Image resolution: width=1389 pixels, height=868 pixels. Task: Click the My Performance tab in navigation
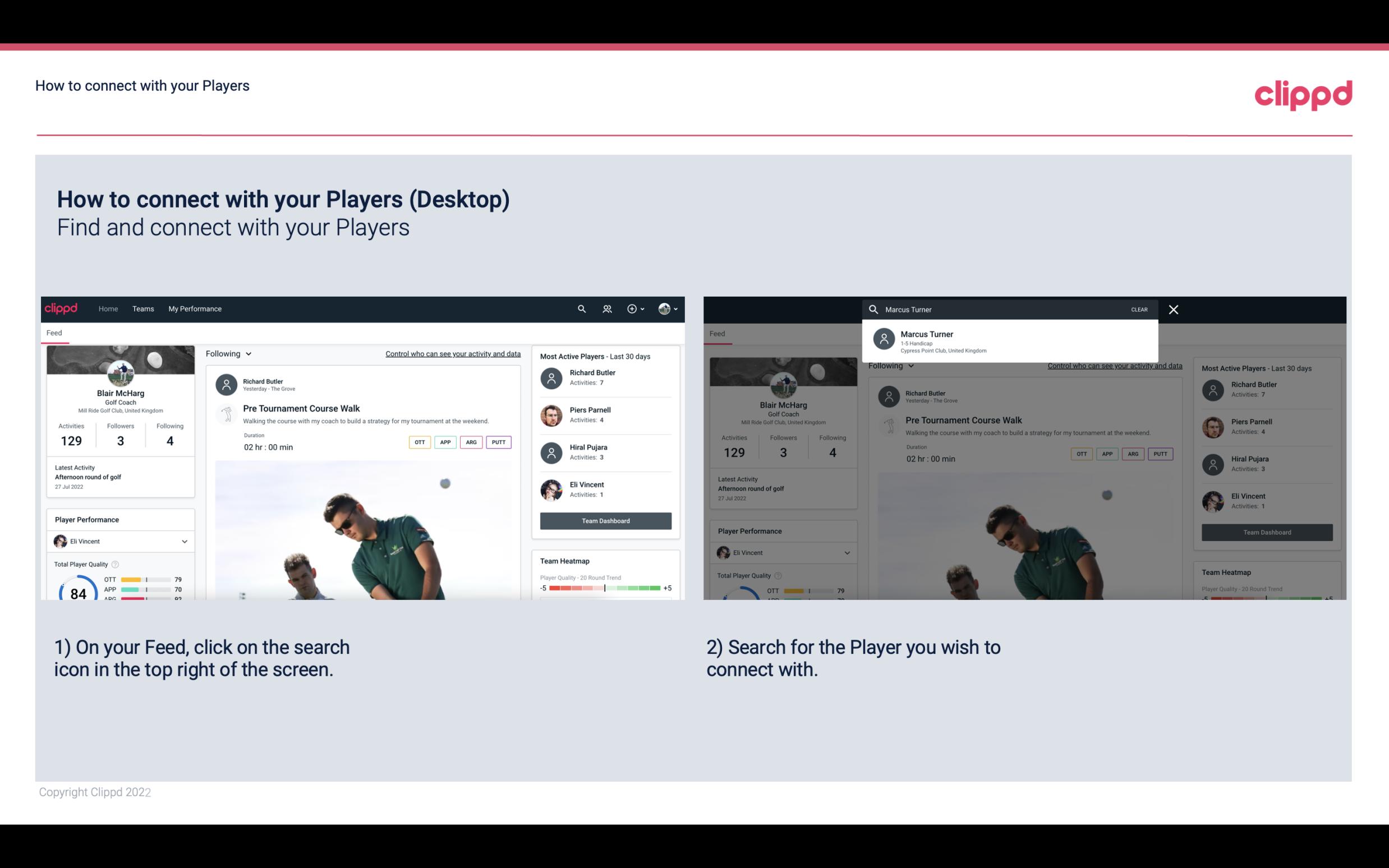tap(195, 309)
